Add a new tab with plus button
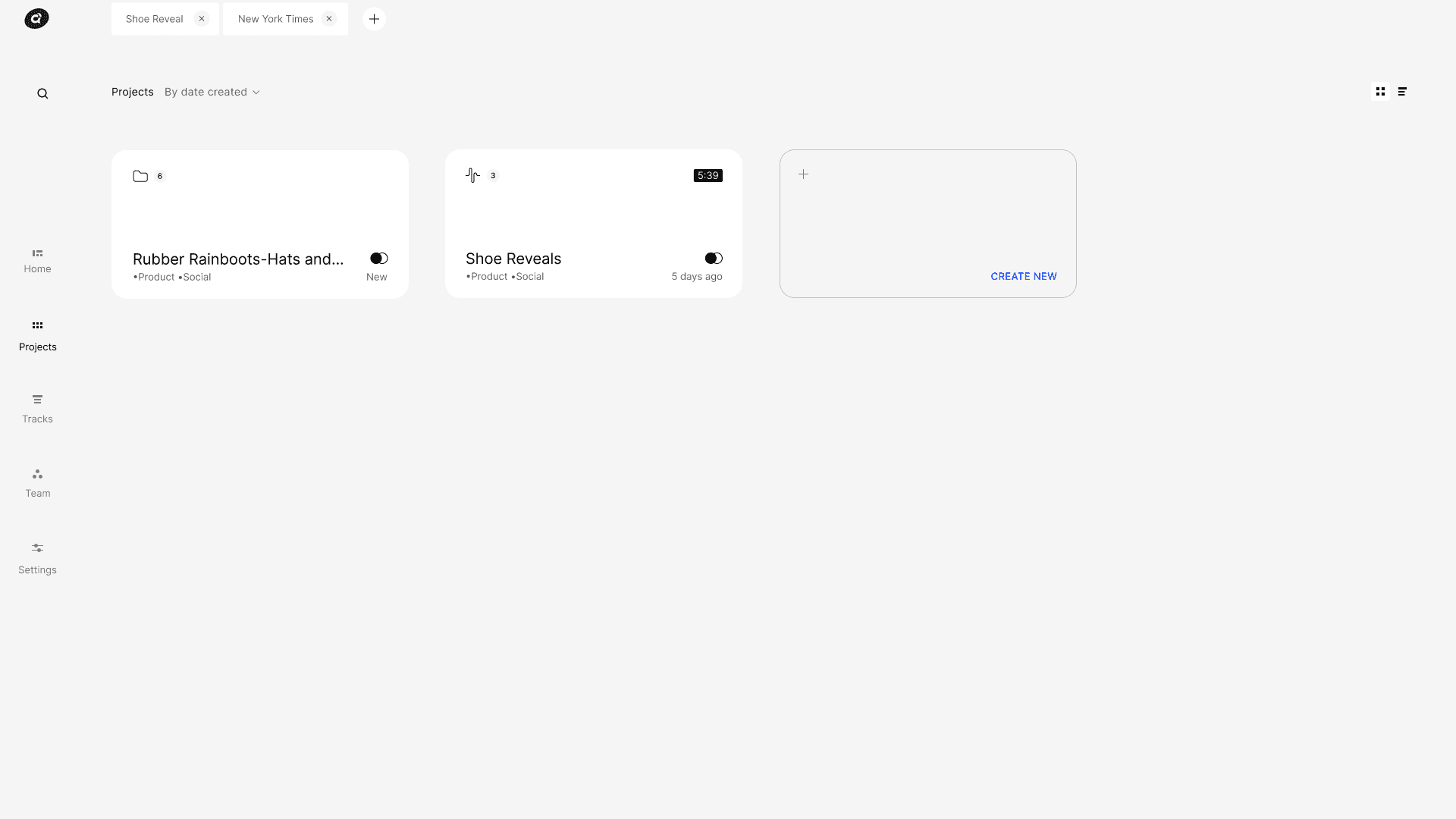Viewport: 1456px width, 819px height. [374, 19]
